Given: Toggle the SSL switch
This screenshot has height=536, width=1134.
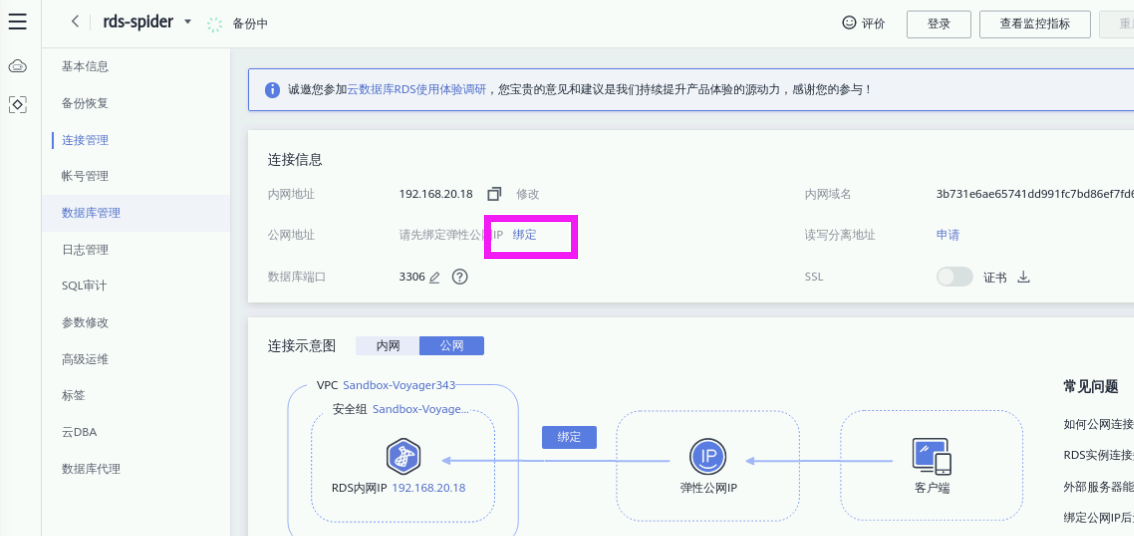Looking at the screenshot, I should [x=955, y=277].
